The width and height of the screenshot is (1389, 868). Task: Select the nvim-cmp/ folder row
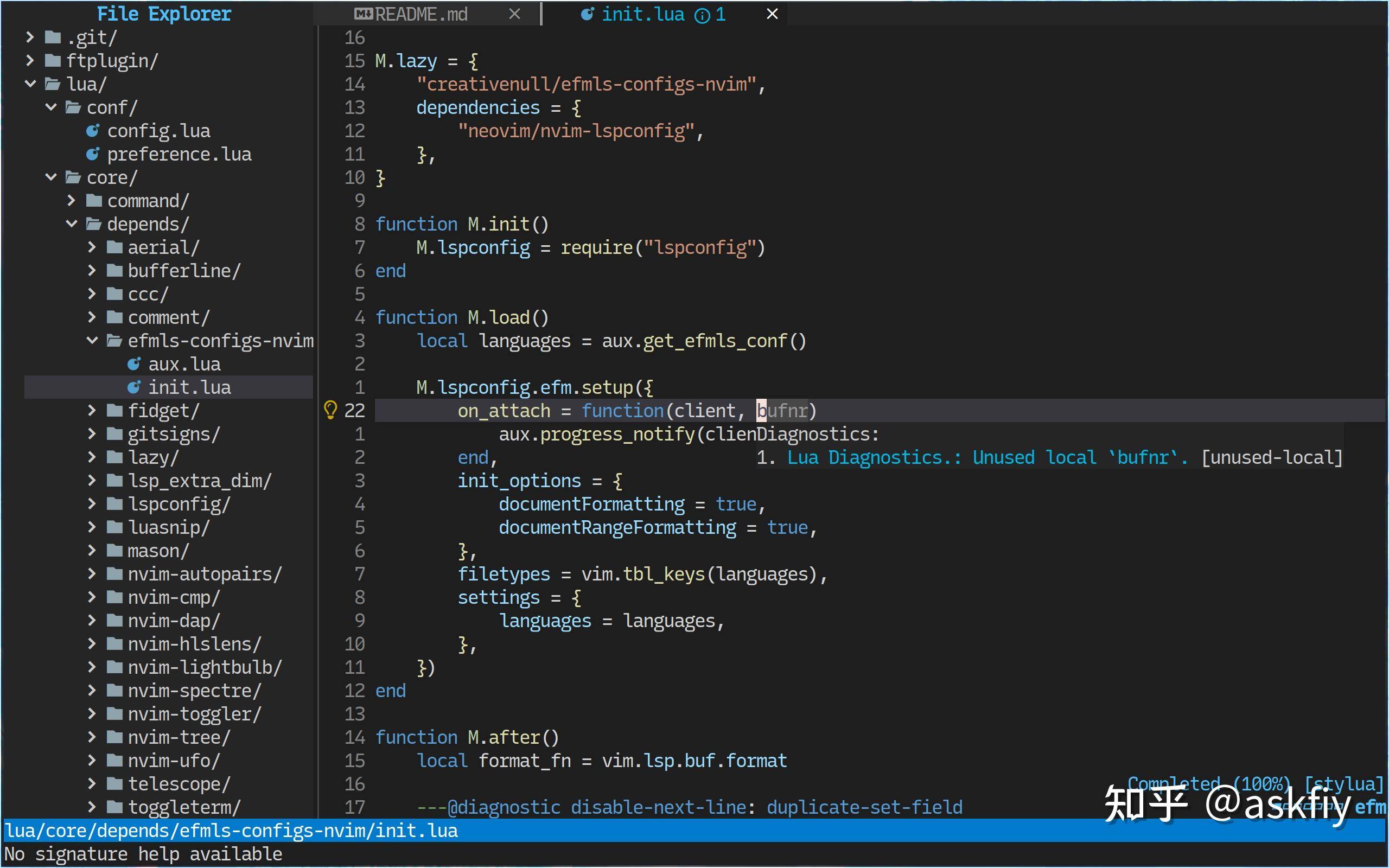(168, 597)
